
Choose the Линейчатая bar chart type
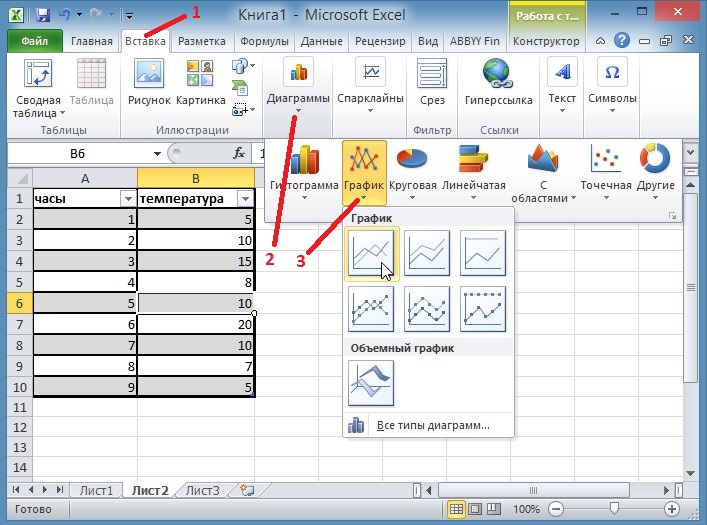(473, 172)
